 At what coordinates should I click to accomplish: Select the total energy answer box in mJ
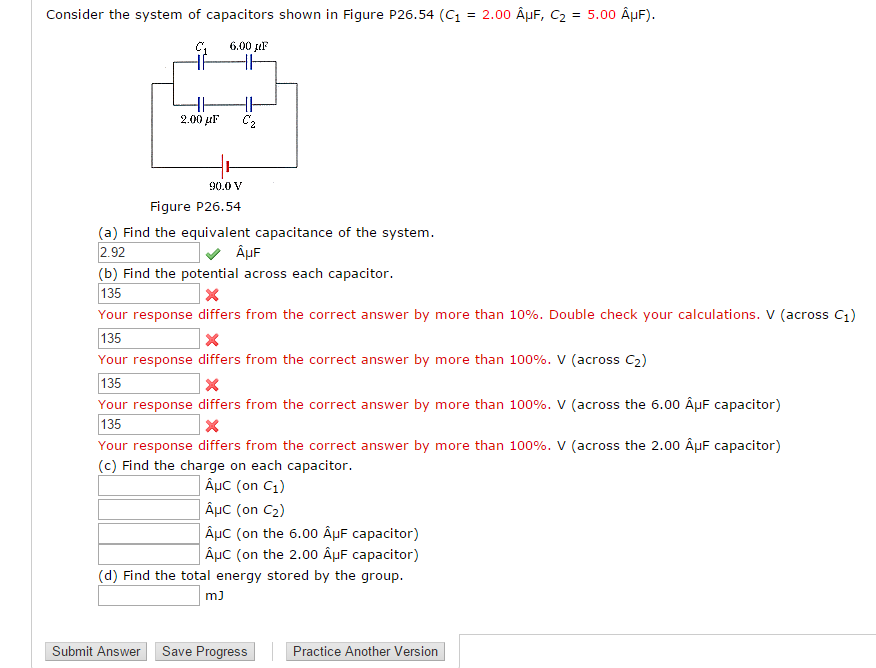tap(148, 594)
